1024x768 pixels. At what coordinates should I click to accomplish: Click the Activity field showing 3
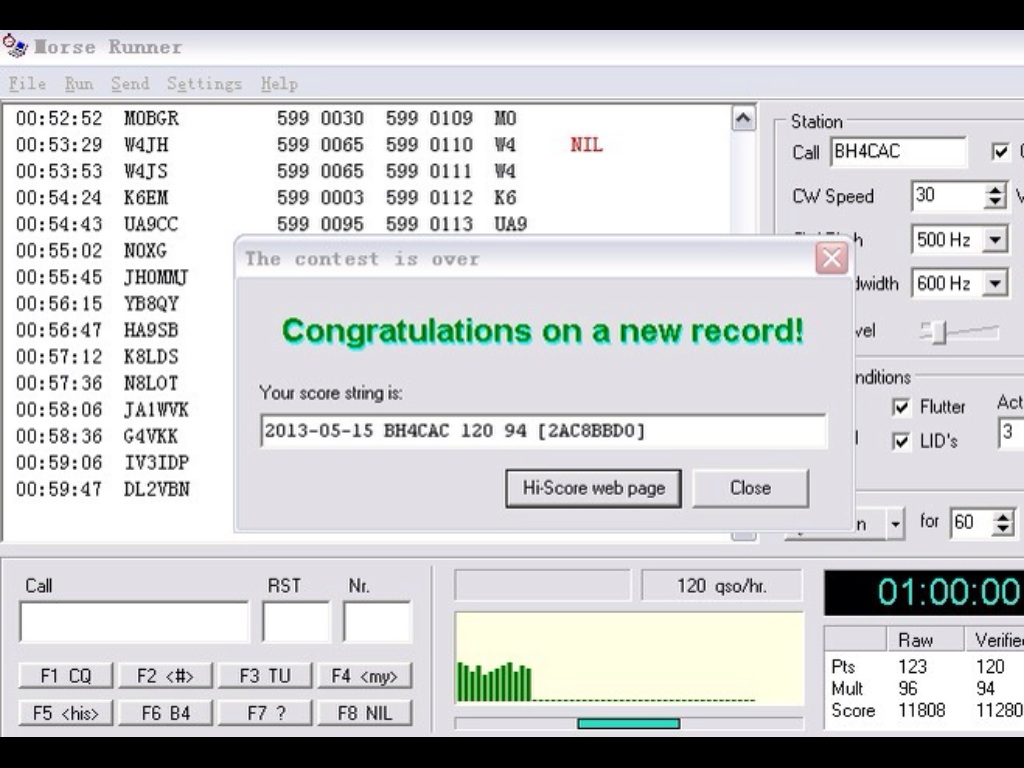tap(1011, 432)
